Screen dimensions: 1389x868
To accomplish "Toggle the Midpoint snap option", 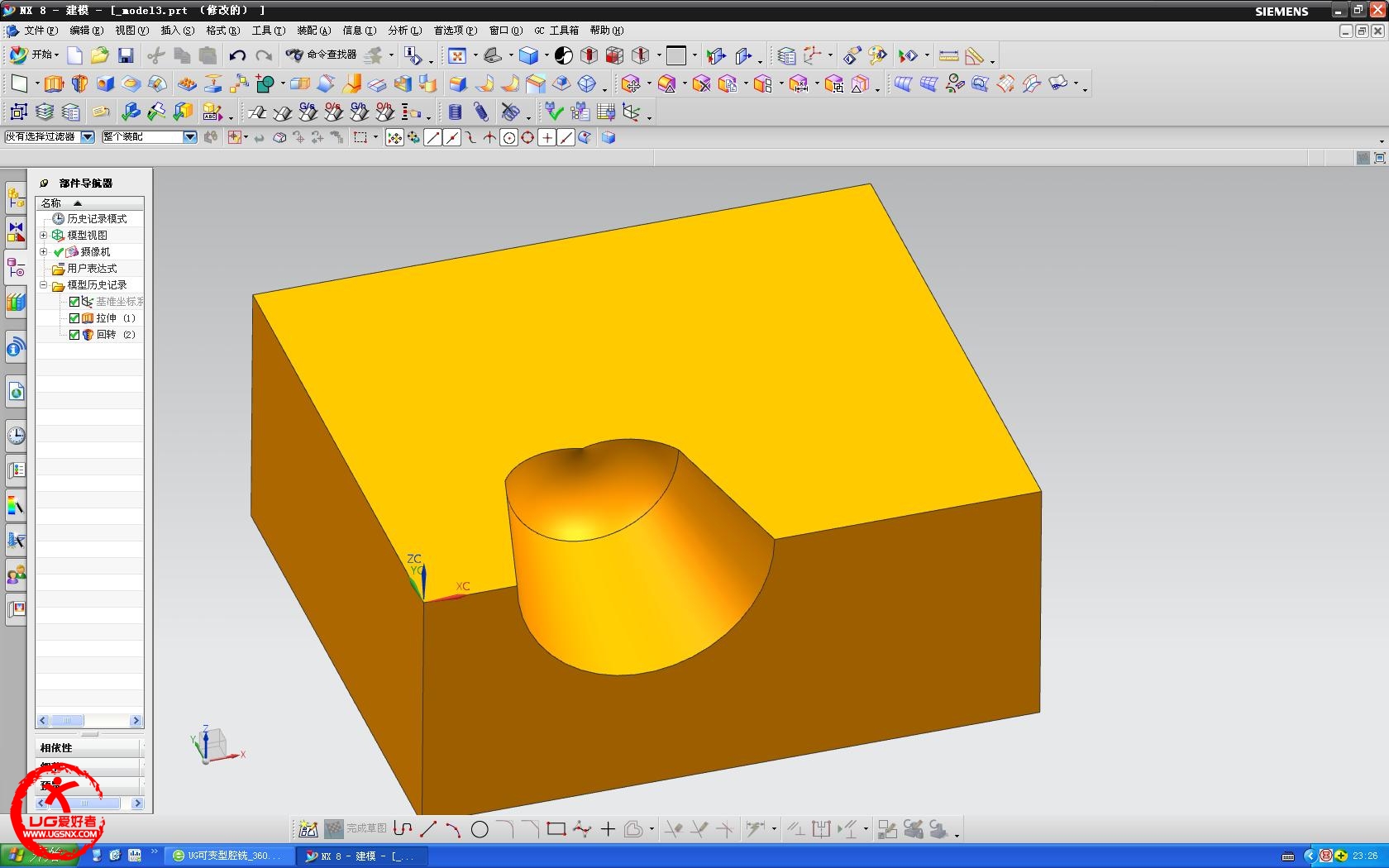I will [451, 138].
